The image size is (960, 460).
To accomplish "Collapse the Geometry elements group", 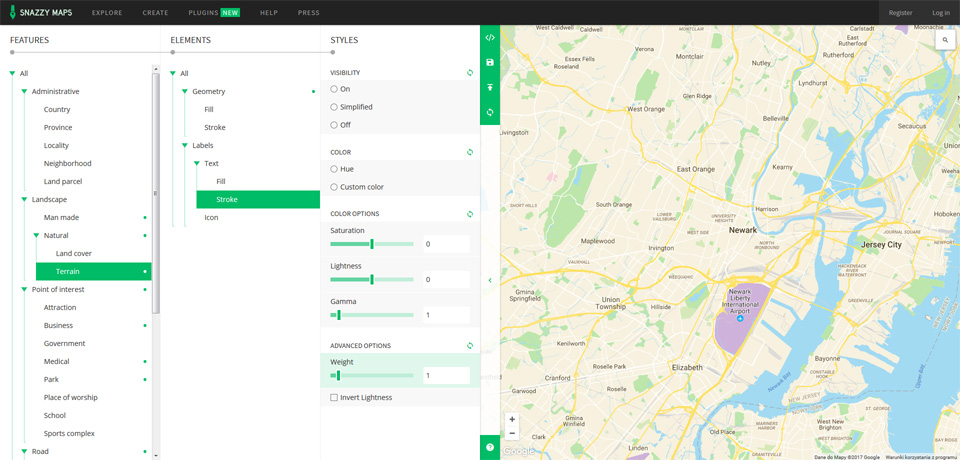I will pos(184,91).
